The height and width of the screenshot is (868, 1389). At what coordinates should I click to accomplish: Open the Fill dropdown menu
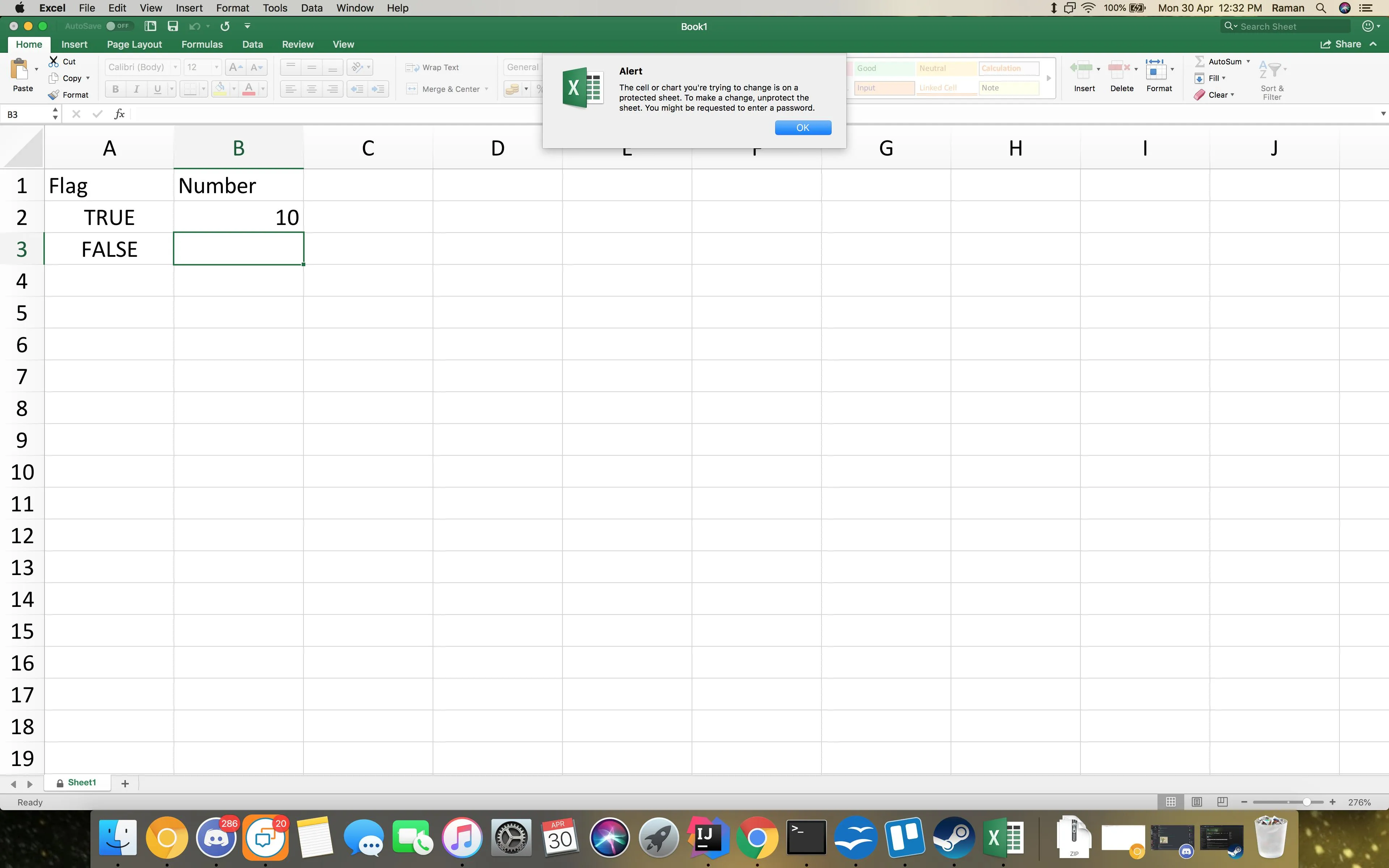1224,78
